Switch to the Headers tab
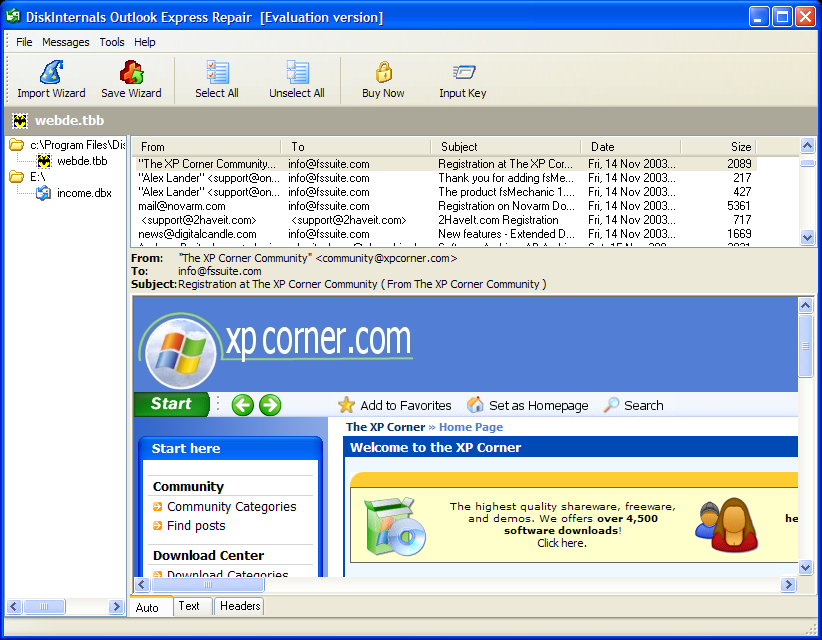 tap(240, 606)
